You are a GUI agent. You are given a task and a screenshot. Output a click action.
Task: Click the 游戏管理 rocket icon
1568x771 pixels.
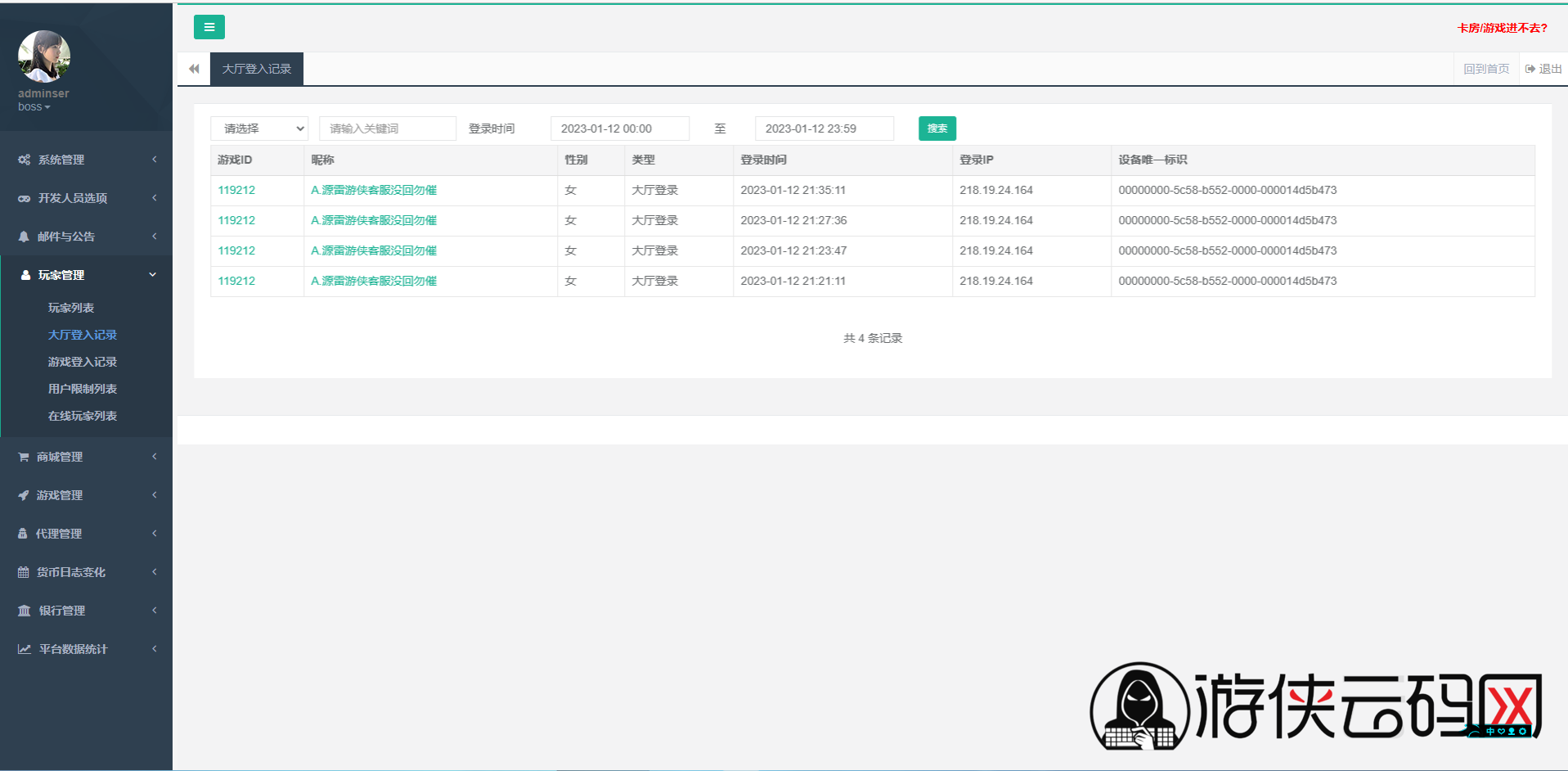coord(24,495)
